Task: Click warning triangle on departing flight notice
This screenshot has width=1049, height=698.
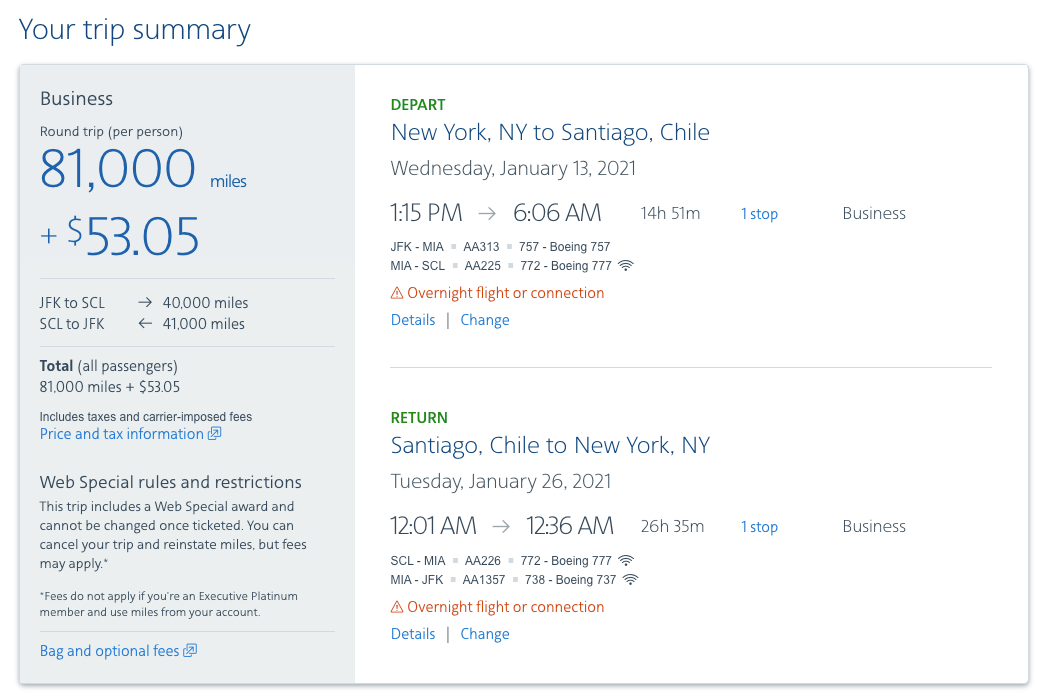Action: (397, 293)
